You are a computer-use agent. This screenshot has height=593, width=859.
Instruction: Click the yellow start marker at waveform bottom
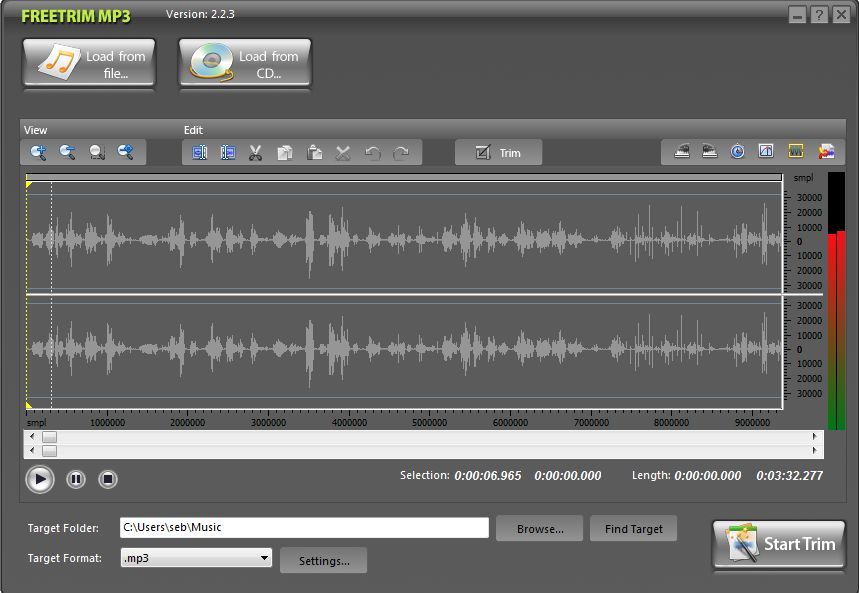coord(29,406)
